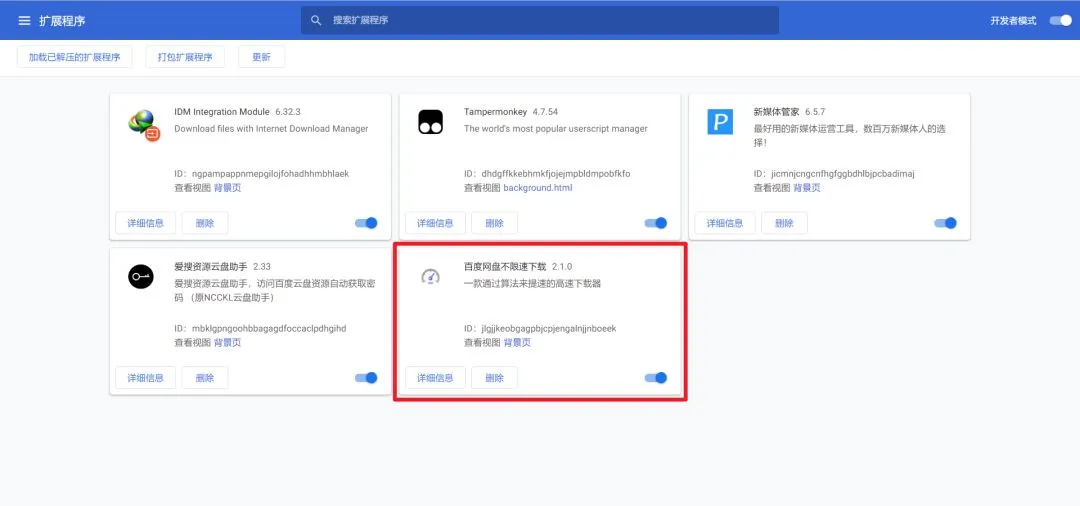Click the ID mbklgpngoohbbagagdfoccaclpdhgihd text

pyautogui.click(x=269, y=328)
